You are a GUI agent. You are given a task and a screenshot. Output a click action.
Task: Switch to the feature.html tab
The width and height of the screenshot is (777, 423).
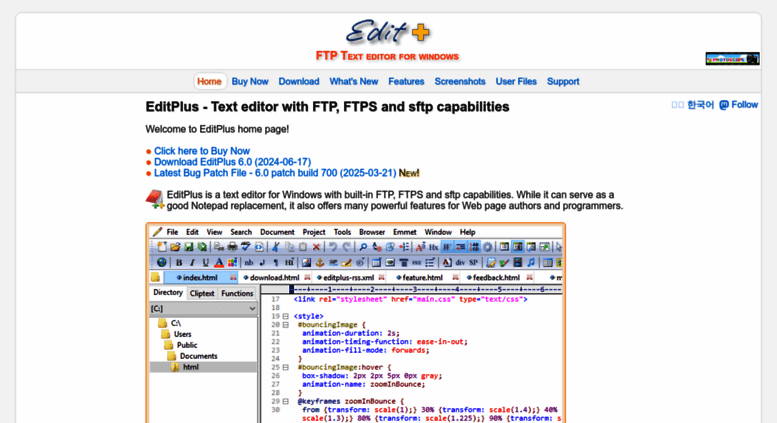422,277
